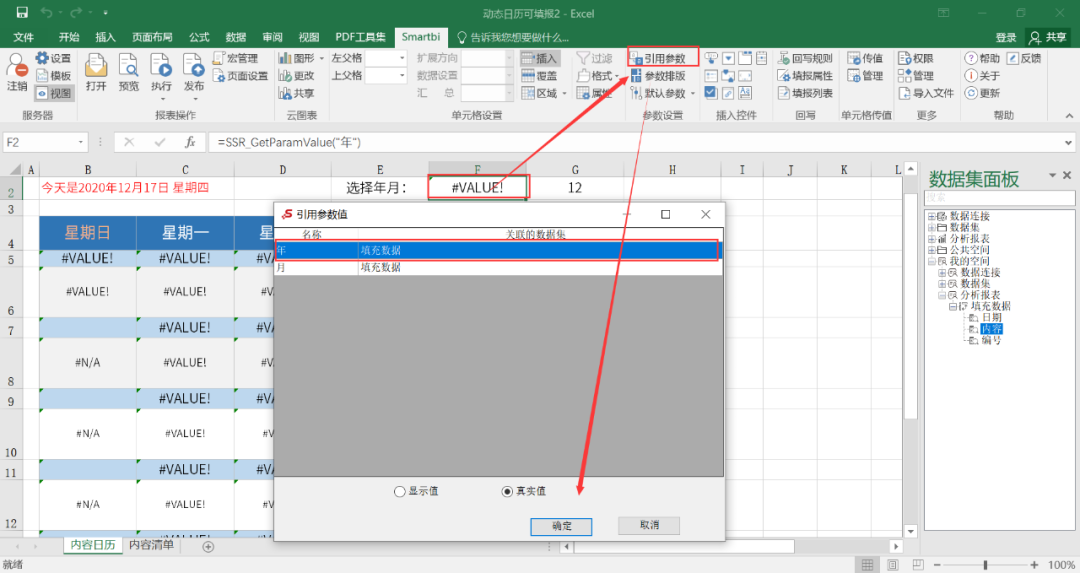Click the 反馈 feedback button
The image size is (1080, 573).
coord(1024,59)
